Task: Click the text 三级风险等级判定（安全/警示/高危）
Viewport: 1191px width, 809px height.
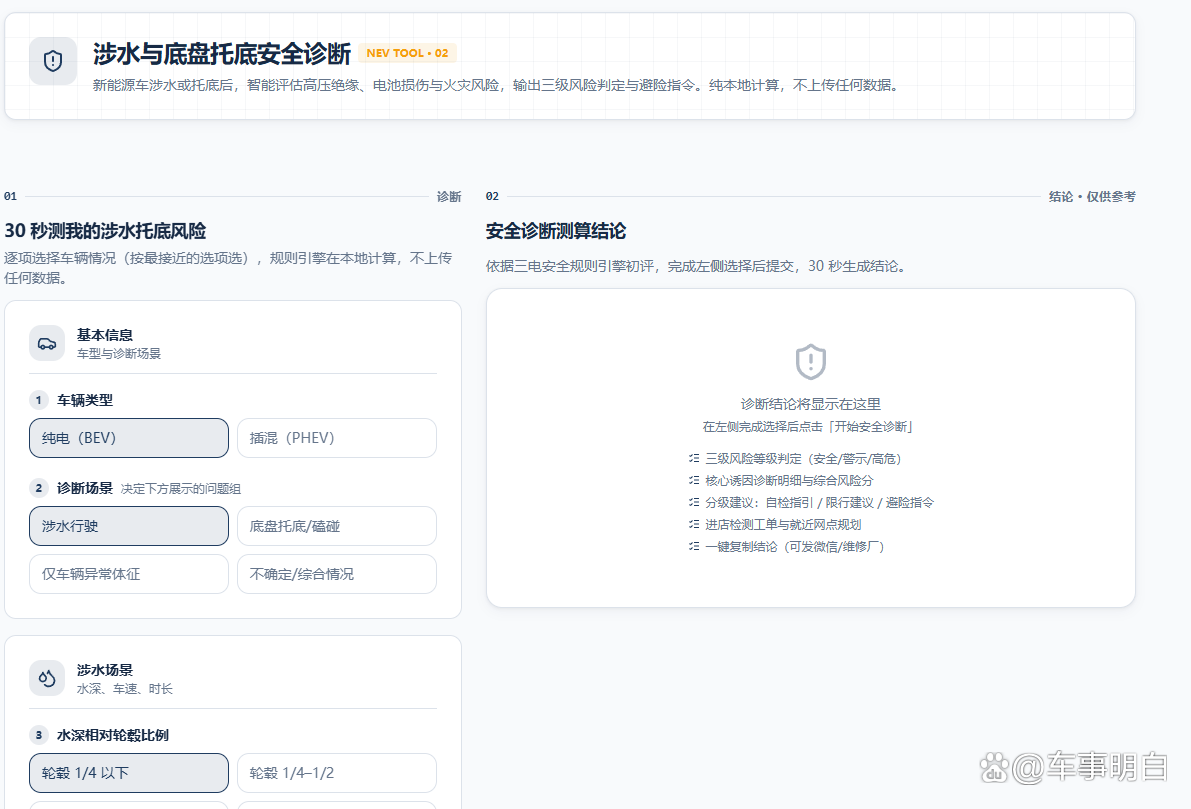Action: click(x=804, y=459)
